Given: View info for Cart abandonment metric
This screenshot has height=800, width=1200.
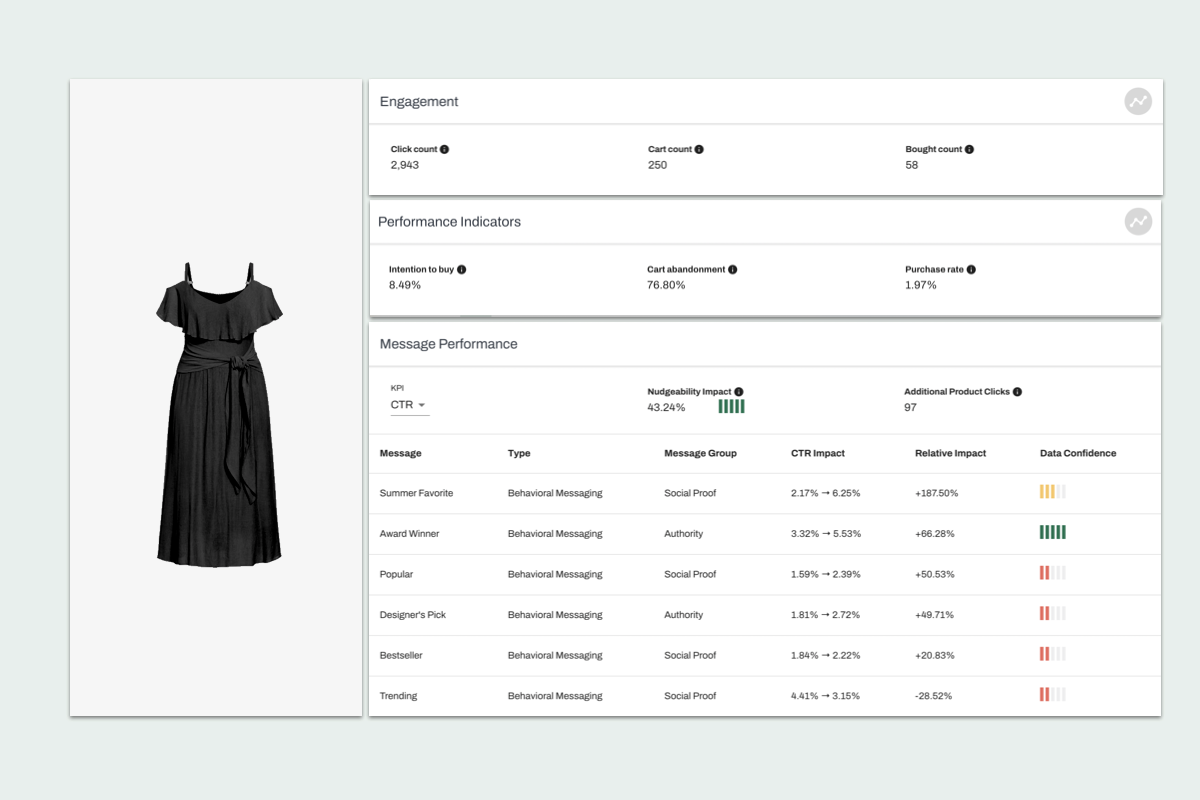Looking at the screenshot, I should pyautogui.click(x=731, y=268).
